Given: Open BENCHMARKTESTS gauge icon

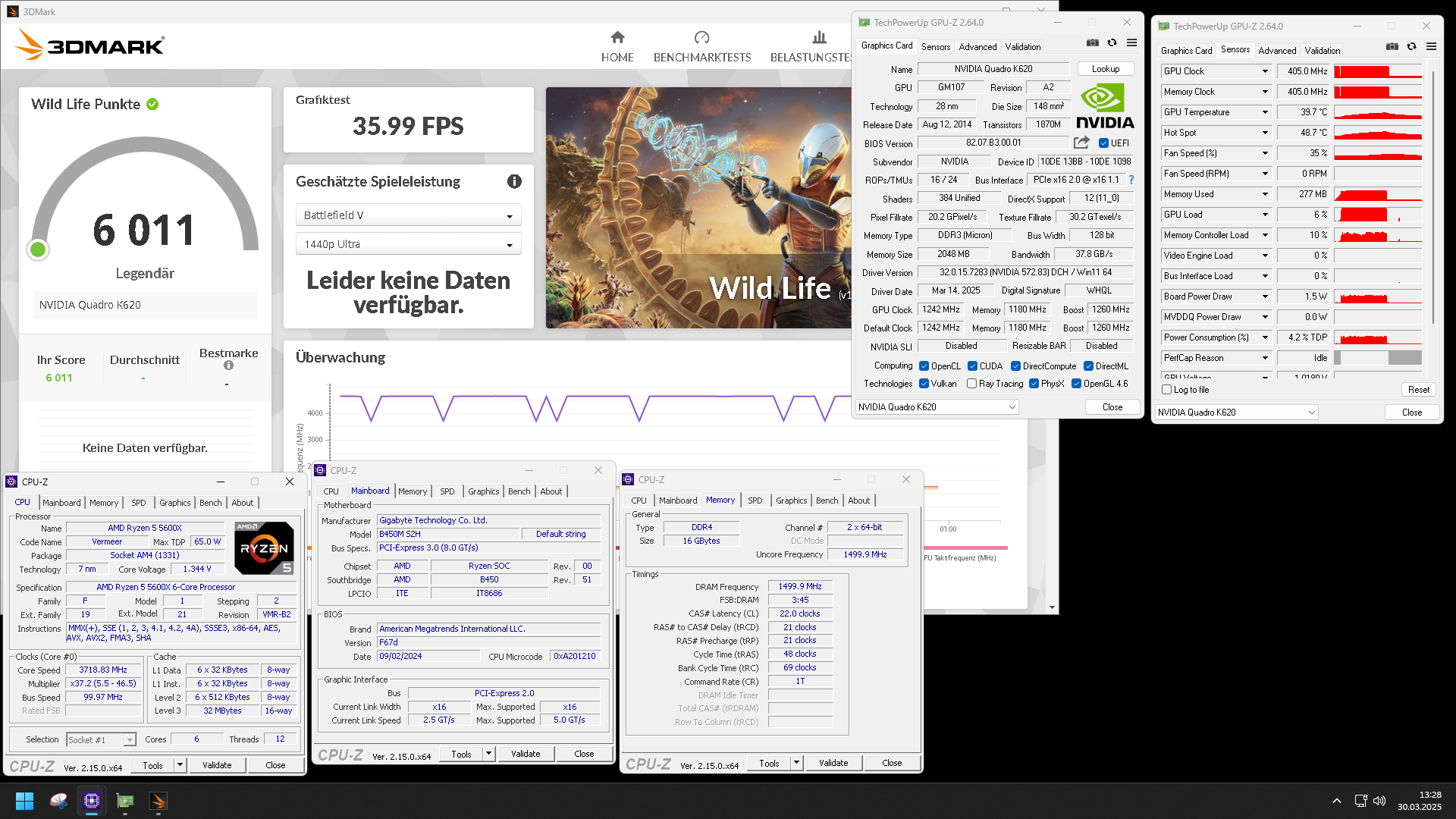Looking at the screenshot, I should [701, 37].
